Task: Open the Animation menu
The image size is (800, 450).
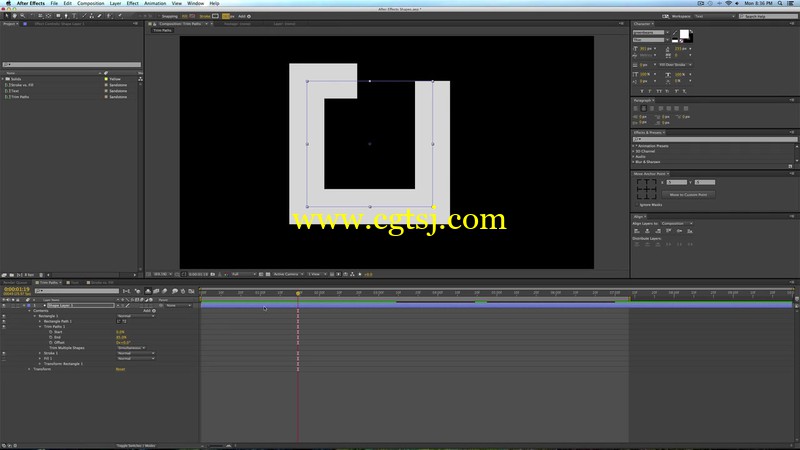Action: point(155,3)
